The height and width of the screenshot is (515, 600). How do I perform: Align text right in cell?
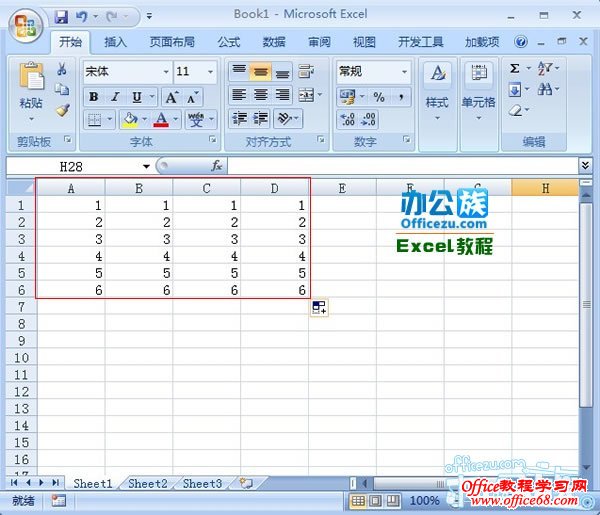coord(282,95)
